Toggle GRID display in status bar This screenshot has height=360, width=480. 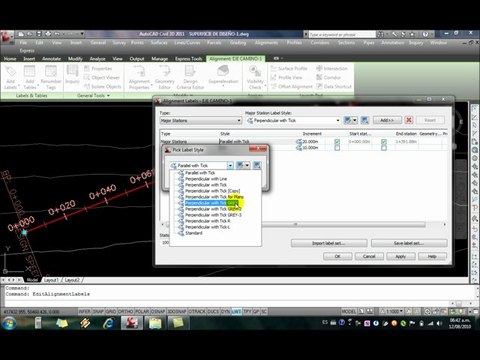111,311
